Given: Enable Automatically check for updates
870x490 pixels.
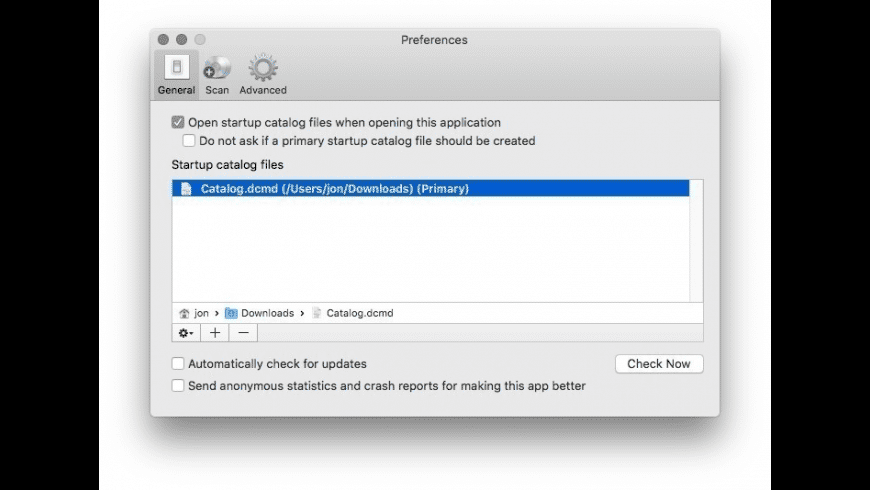Looking at the screenshot, I should (x=178, y=363).
